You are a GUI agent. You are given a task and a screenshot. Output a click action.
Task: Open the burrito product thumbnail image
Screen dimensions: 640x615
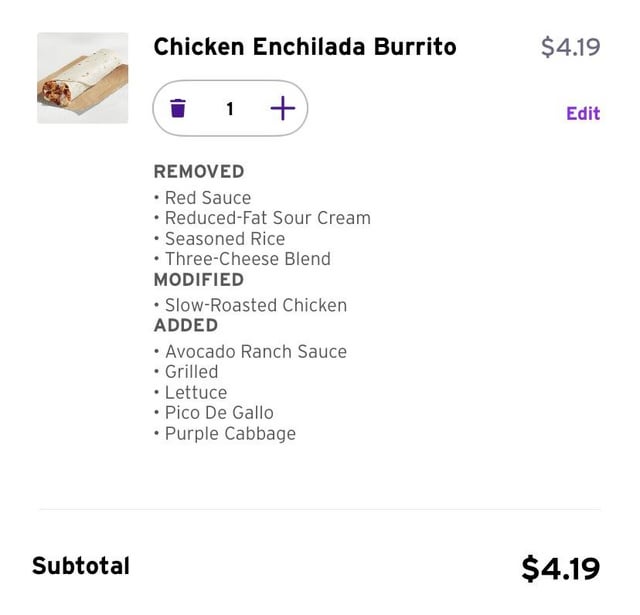coord(83,78)
